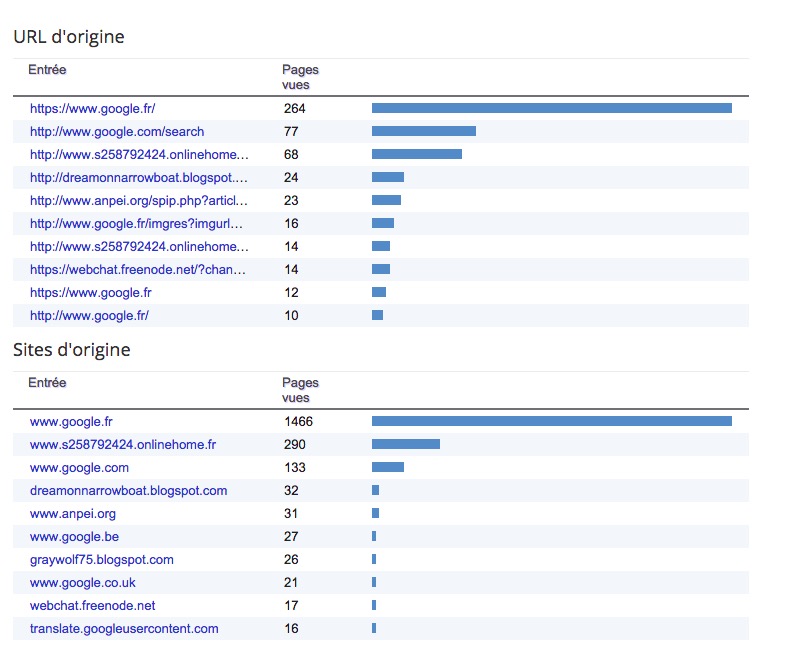Select the page view count 264
Screen dimensions: 812x650
pyautogui.click(x=295, y=109)
